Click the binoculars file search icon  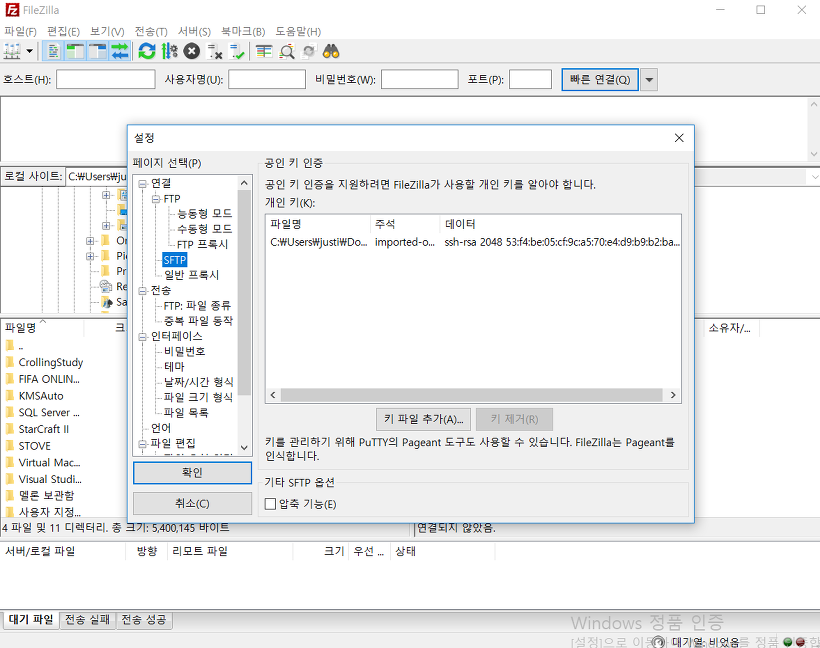coord(331,51)
